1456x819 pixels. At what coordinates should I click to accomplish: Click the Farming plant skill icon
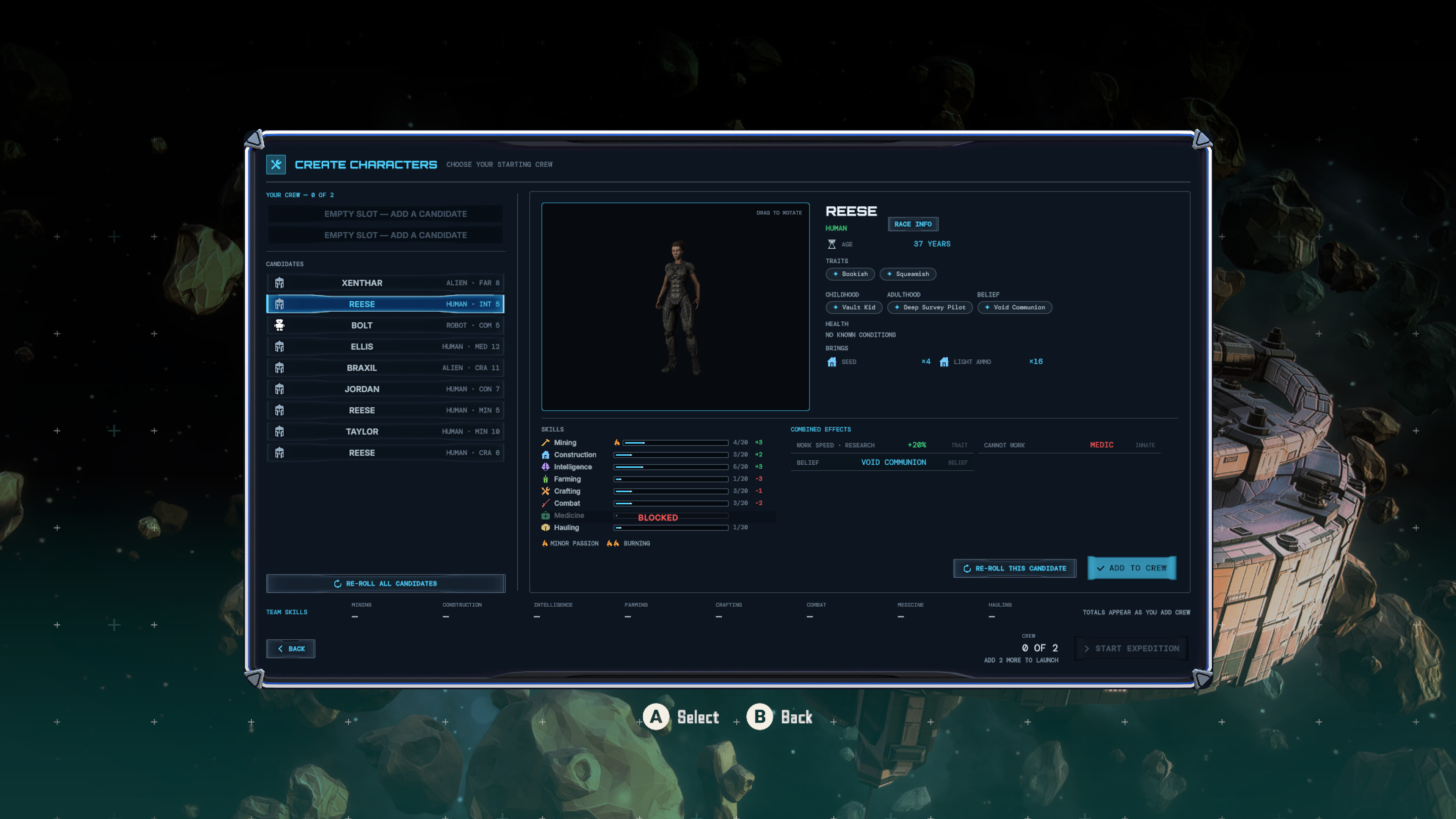pos(546,479)
